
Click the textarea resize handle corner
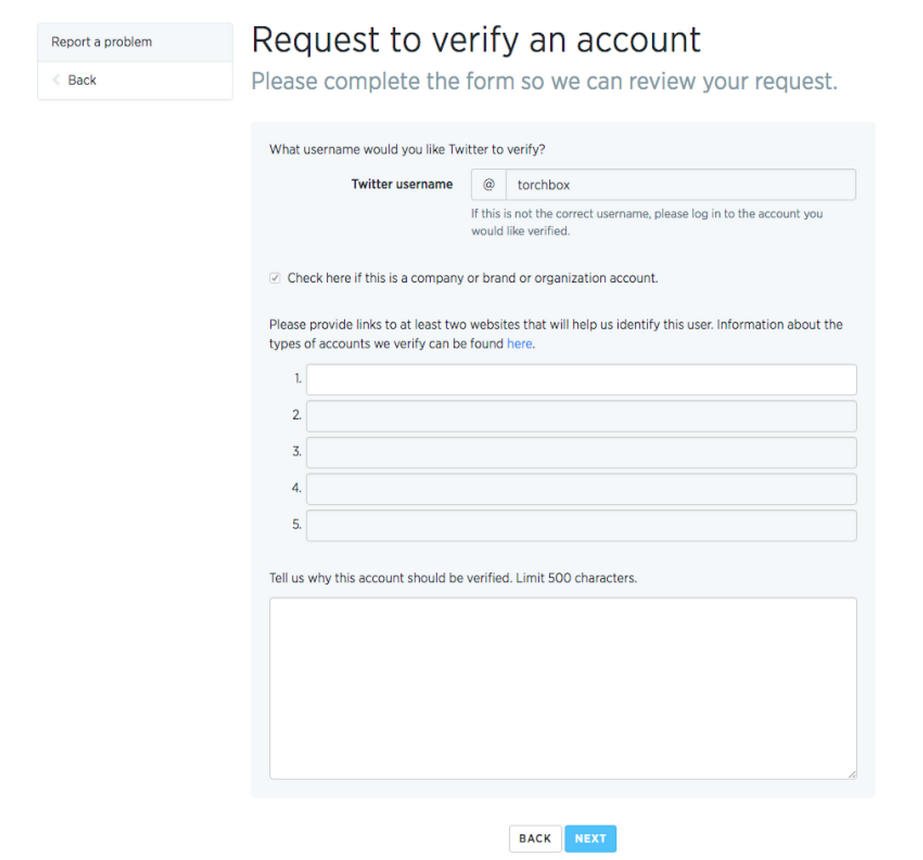[x=852, y=773]
